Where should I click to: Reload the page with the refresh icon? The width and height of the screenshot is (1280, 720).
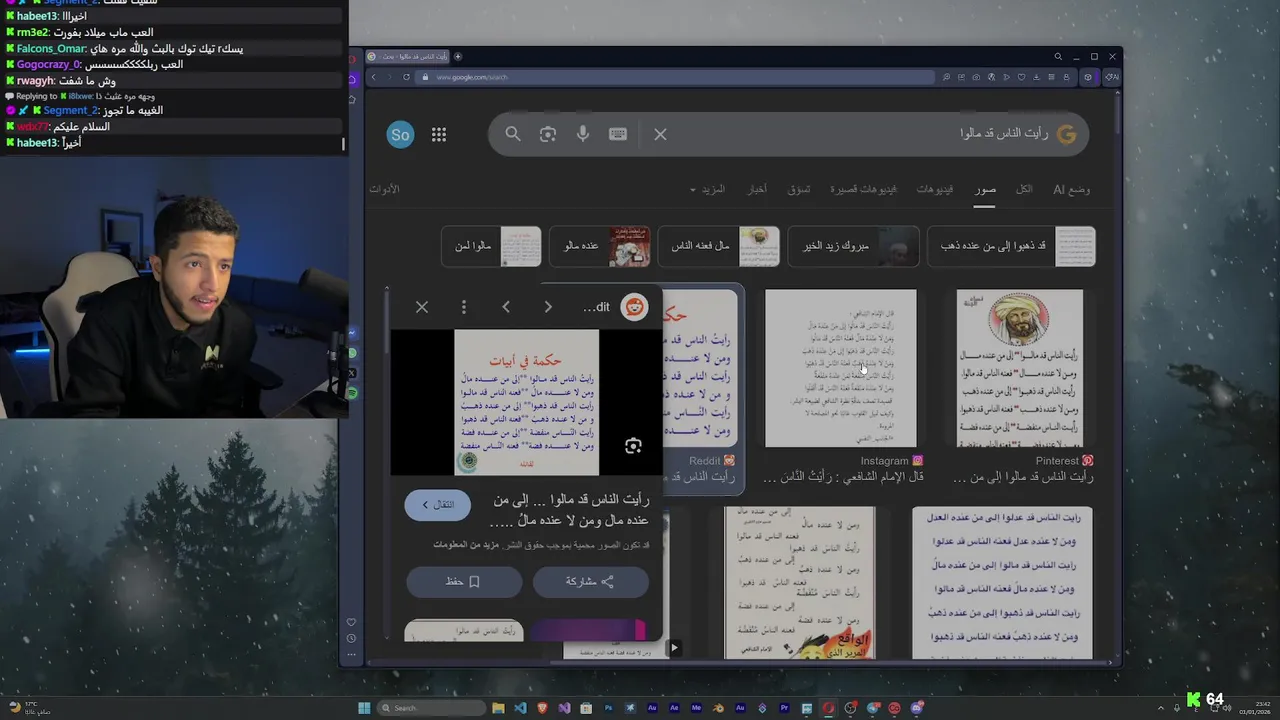(406, 77)
